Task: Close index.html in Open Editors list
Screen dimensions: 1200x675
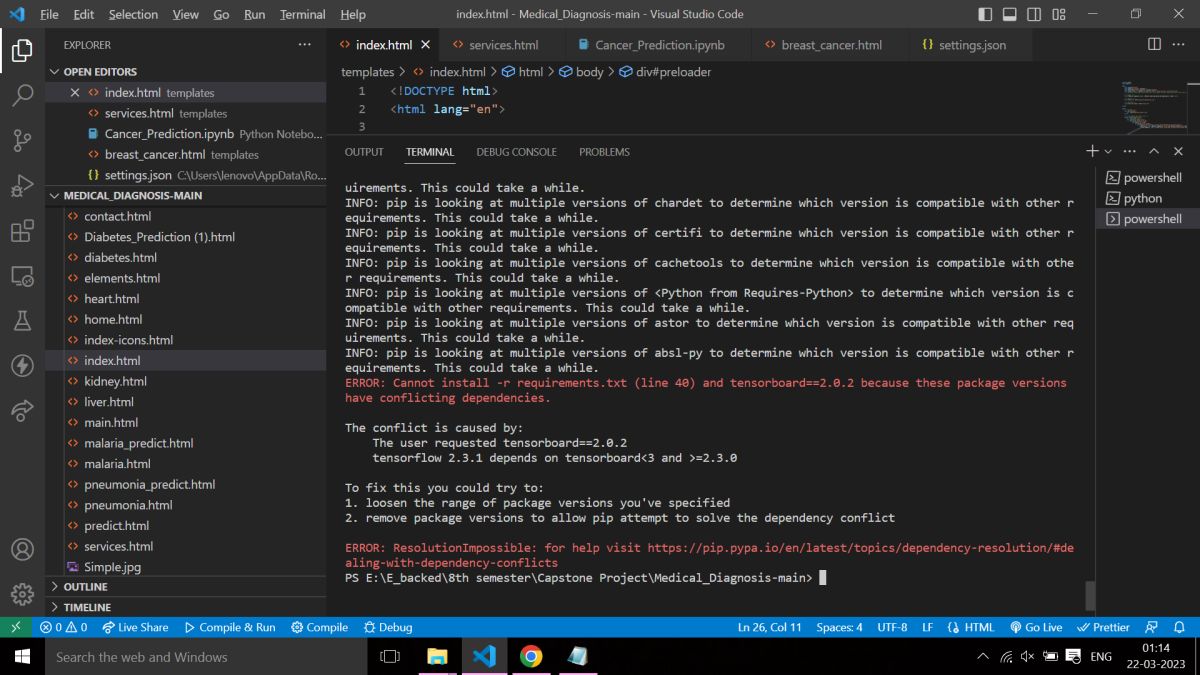Action: click(x=75, y=92)
